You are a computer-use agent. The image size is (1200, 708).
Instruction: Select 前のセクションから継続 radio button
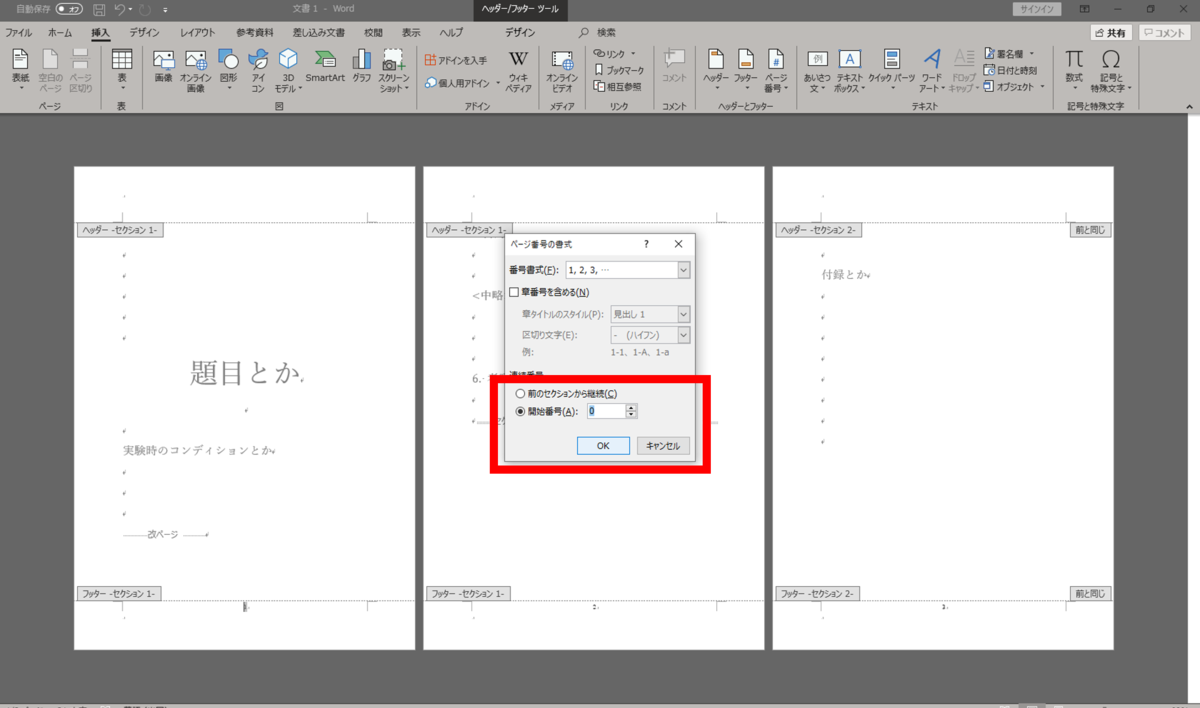click(520, 394)
